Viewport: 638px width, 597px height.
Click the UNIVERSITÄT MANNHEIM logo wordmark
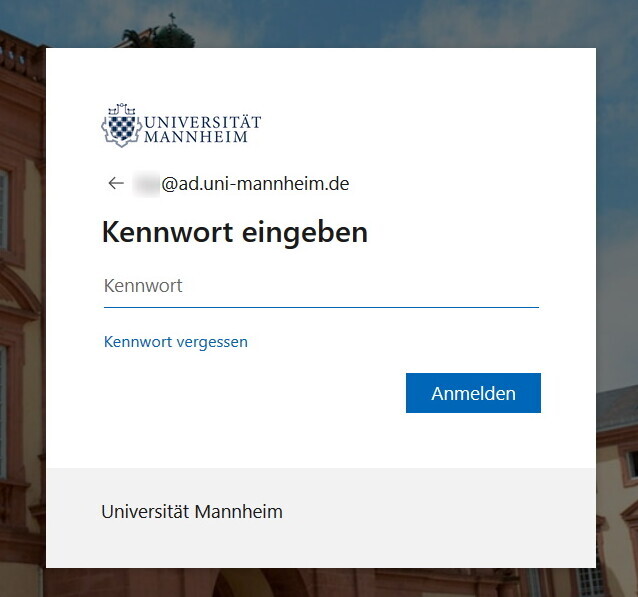[x=203, y=129]
